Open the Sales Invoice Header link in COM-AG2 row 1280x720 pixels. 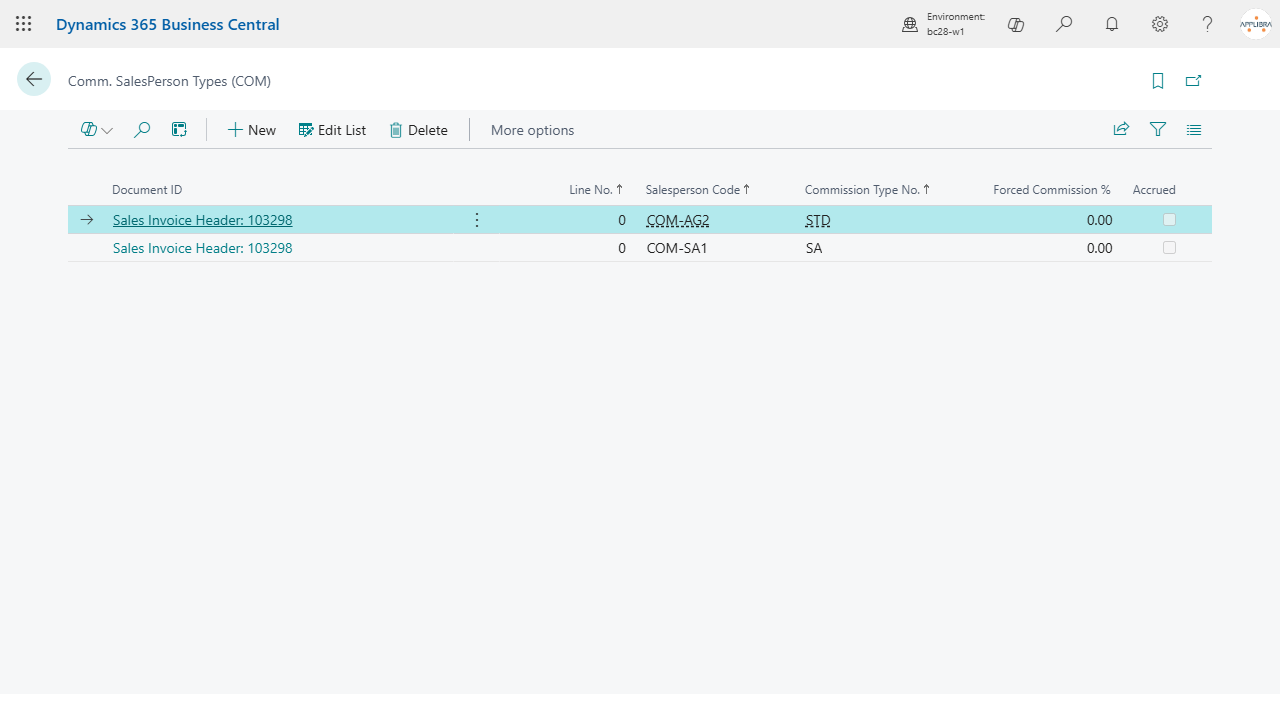tap(203, 220)
